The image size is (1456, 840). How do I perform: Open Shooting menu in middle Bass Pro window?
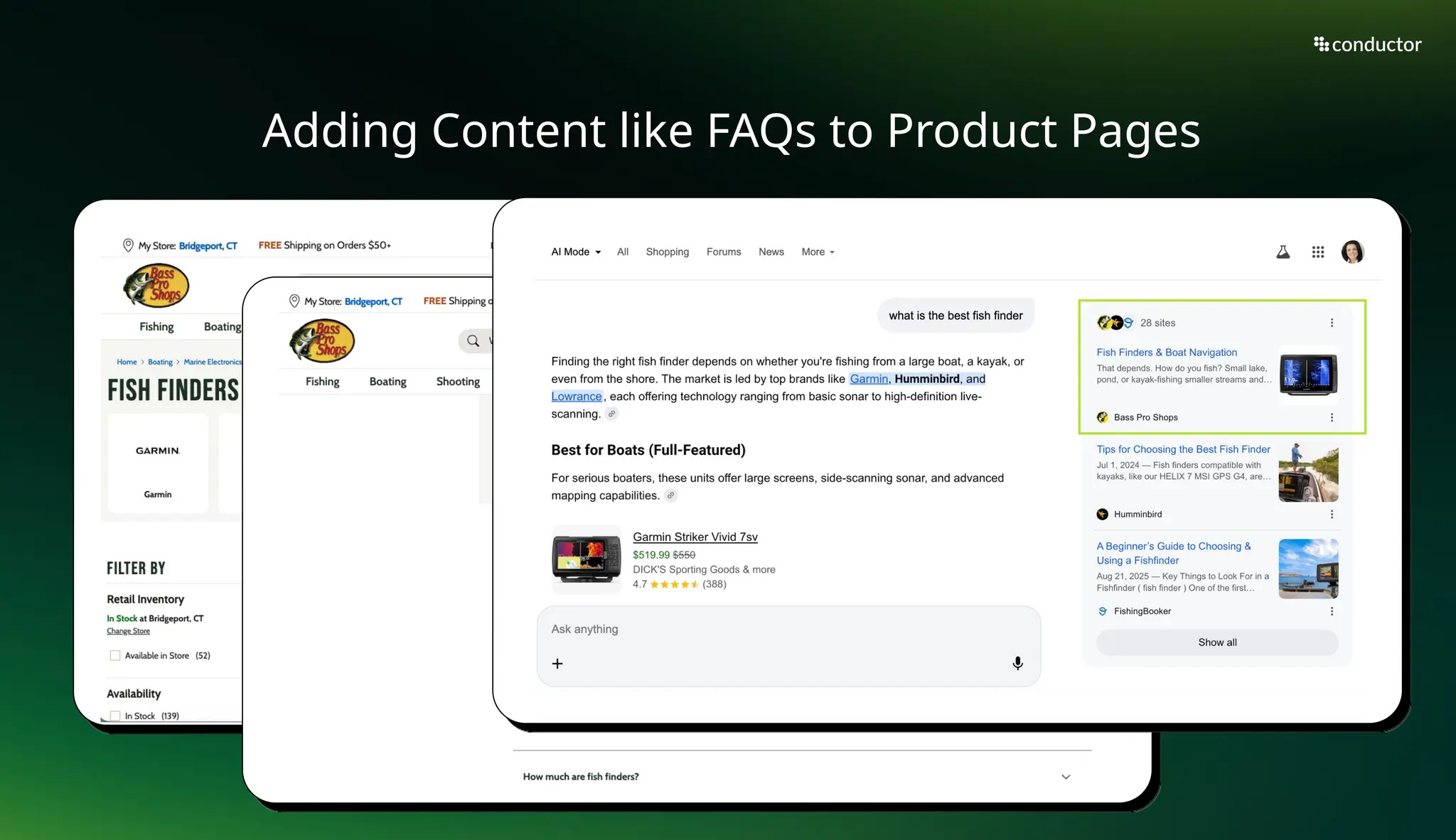click(x=458, y=382)
